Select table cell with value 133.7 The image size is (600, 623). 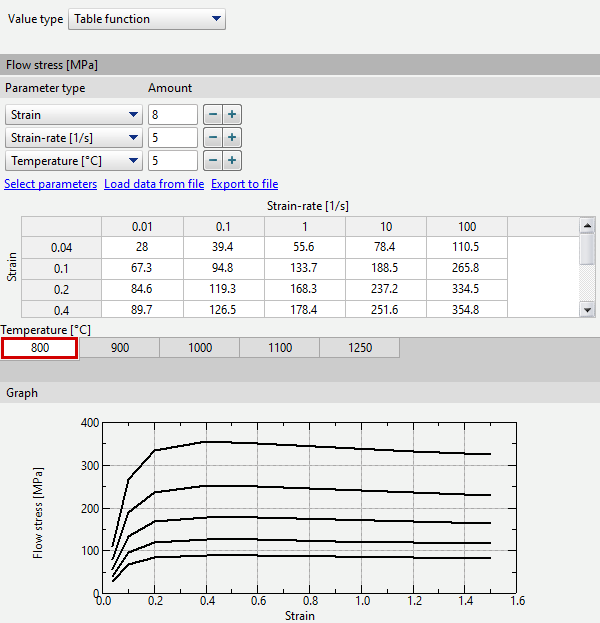[x=305, y=268]
